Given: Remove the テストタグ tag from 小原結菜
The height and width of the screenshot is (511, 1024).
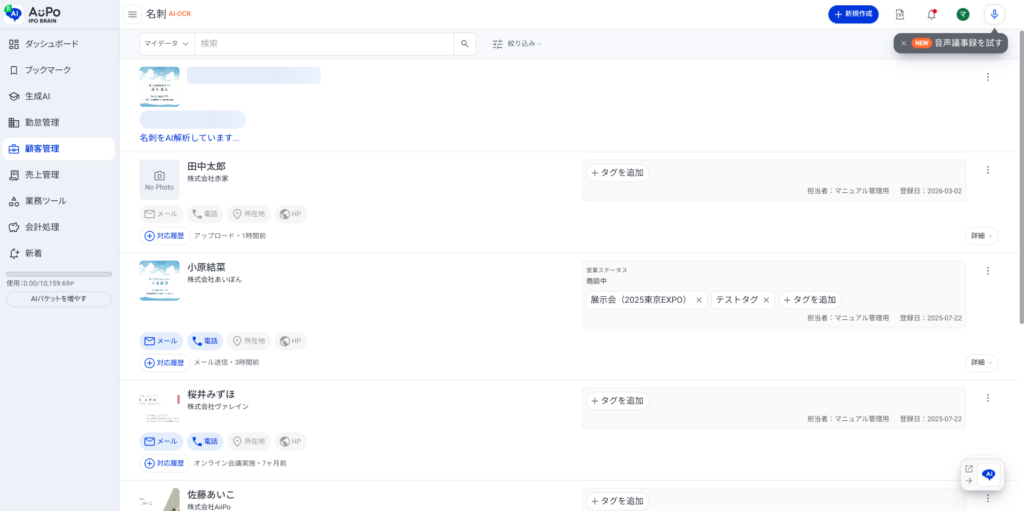Looking at the screenshot, I should (767, 300).
